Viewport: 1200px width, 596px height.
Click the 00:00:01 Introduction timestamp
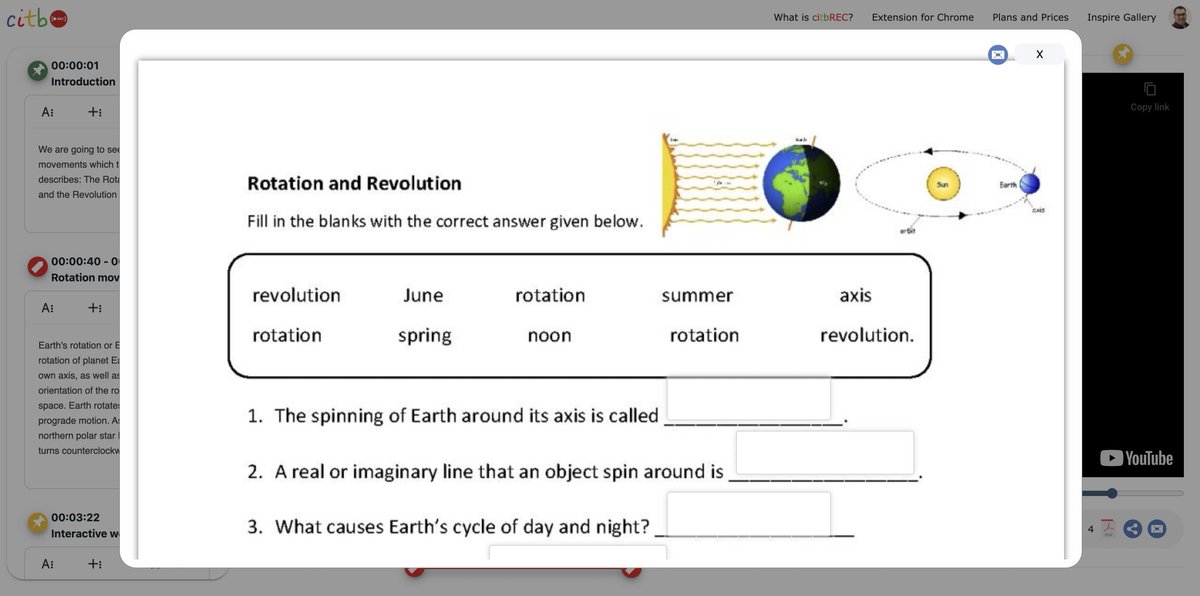75,66
